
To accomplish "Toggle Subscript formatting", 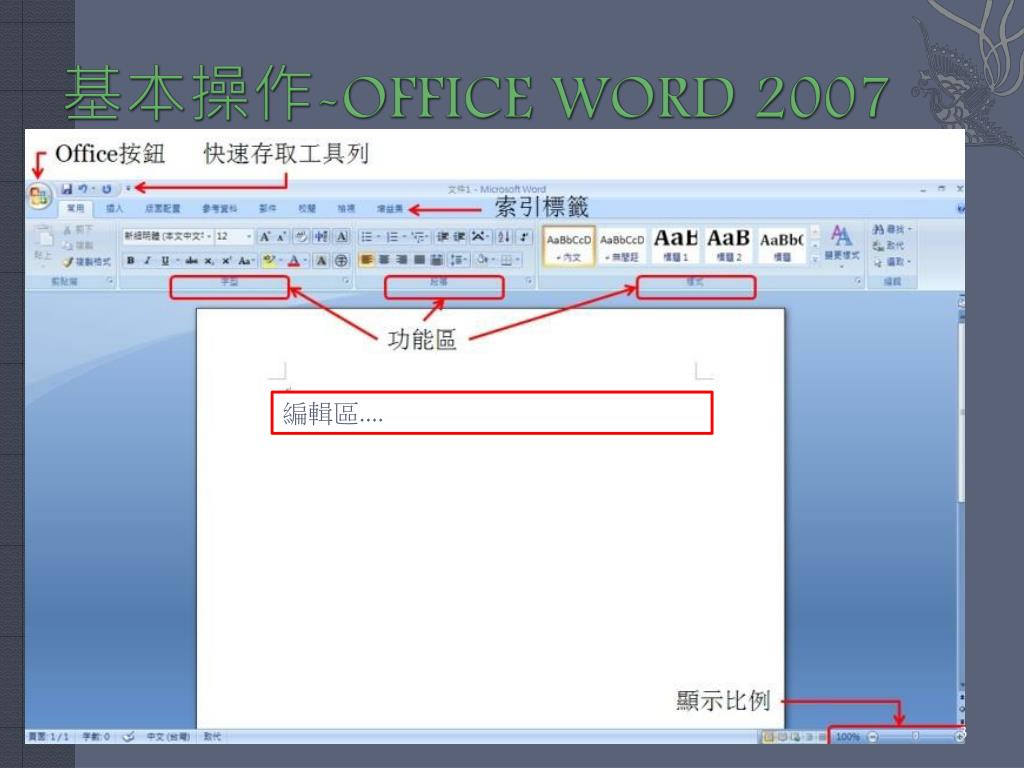I will tap(208, 261).
